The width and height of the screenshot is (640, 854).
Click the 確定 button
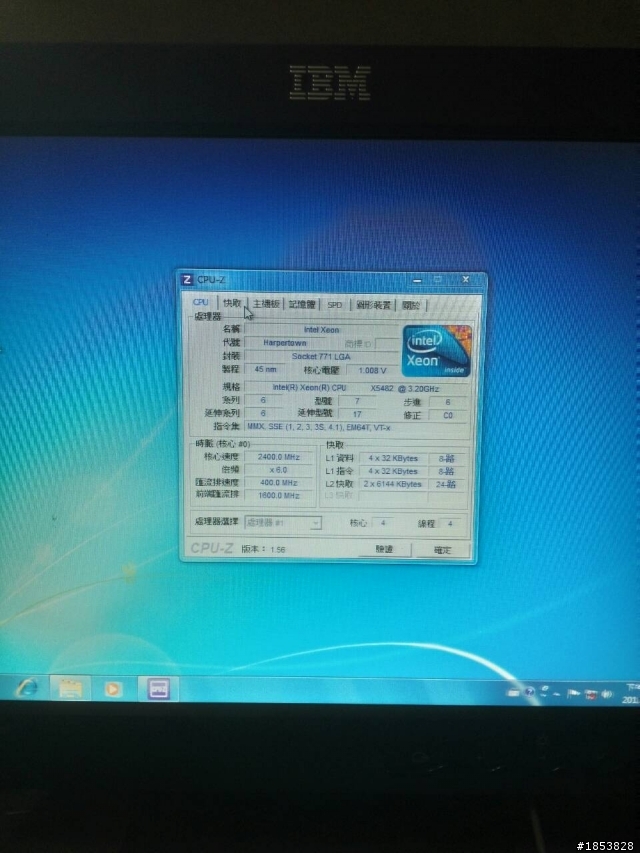click(x=442, y=550)
